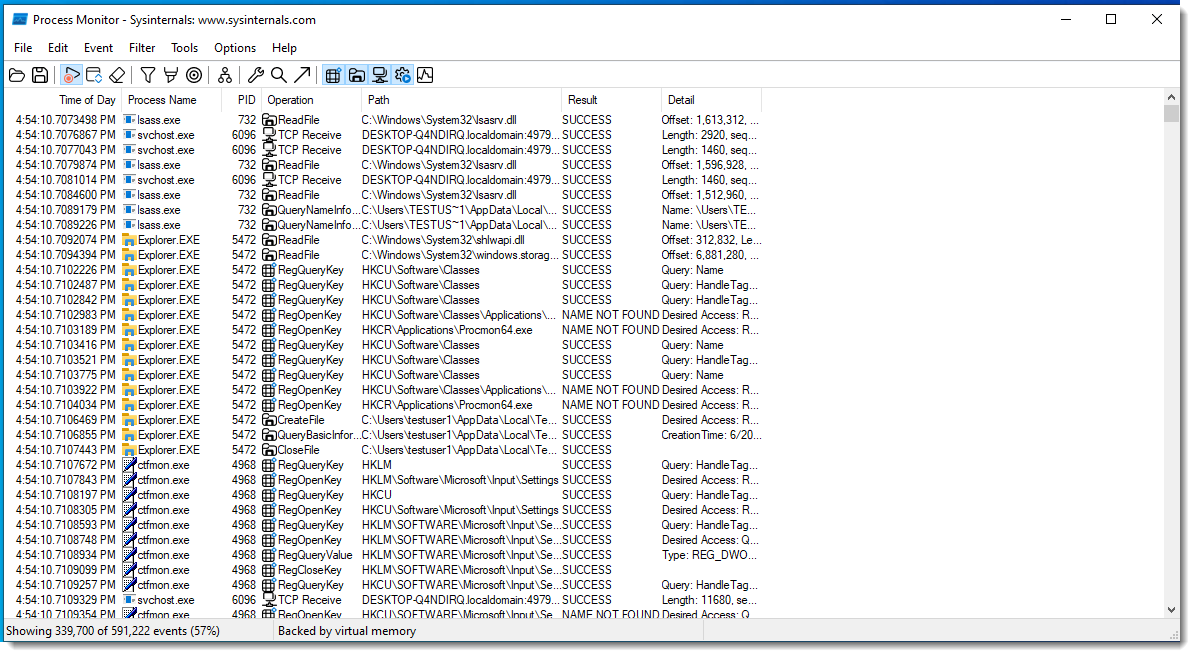This screenshot has height=657, width=1195.
Task: Open the Event menu
Action: pos(98,48)
